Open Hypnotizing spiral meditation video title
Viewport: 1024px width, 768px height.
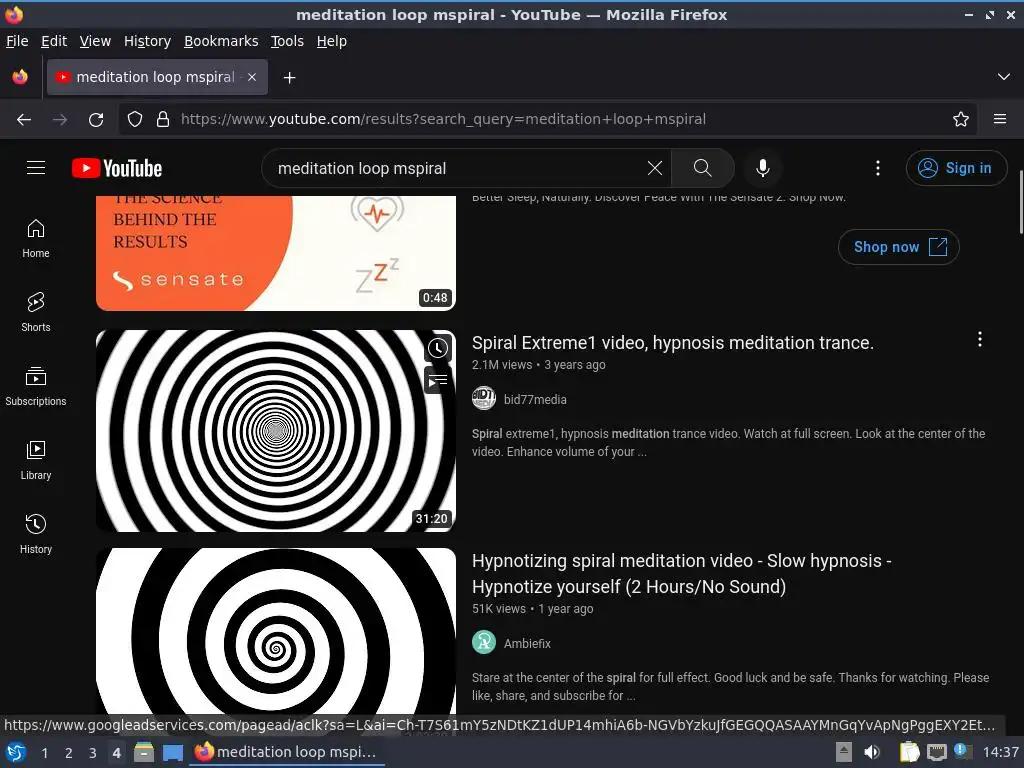coord(682,573)
